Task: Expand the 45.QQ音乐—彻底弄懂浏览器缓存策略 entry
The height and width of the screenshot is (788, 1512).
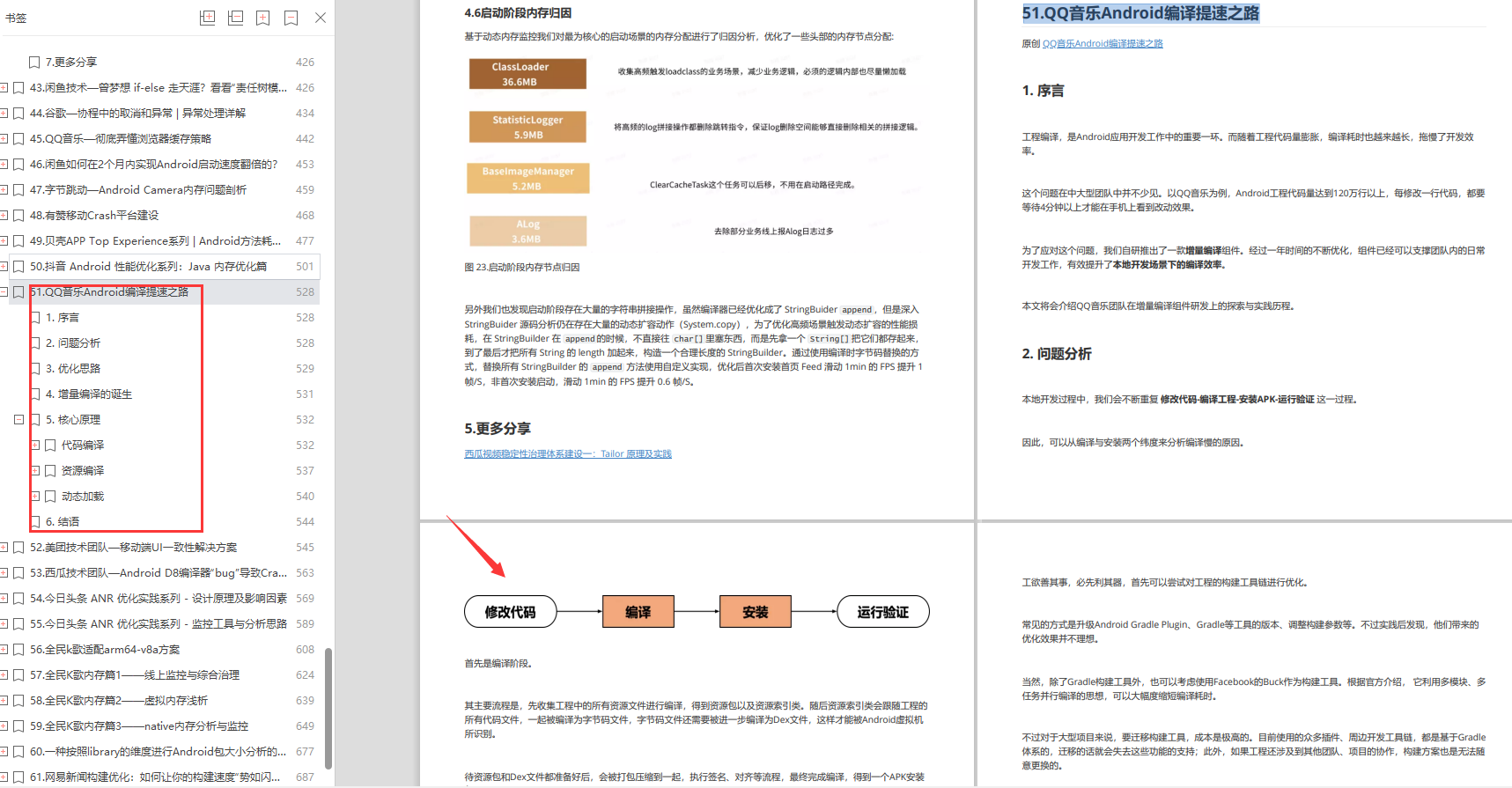Action: 4,139
